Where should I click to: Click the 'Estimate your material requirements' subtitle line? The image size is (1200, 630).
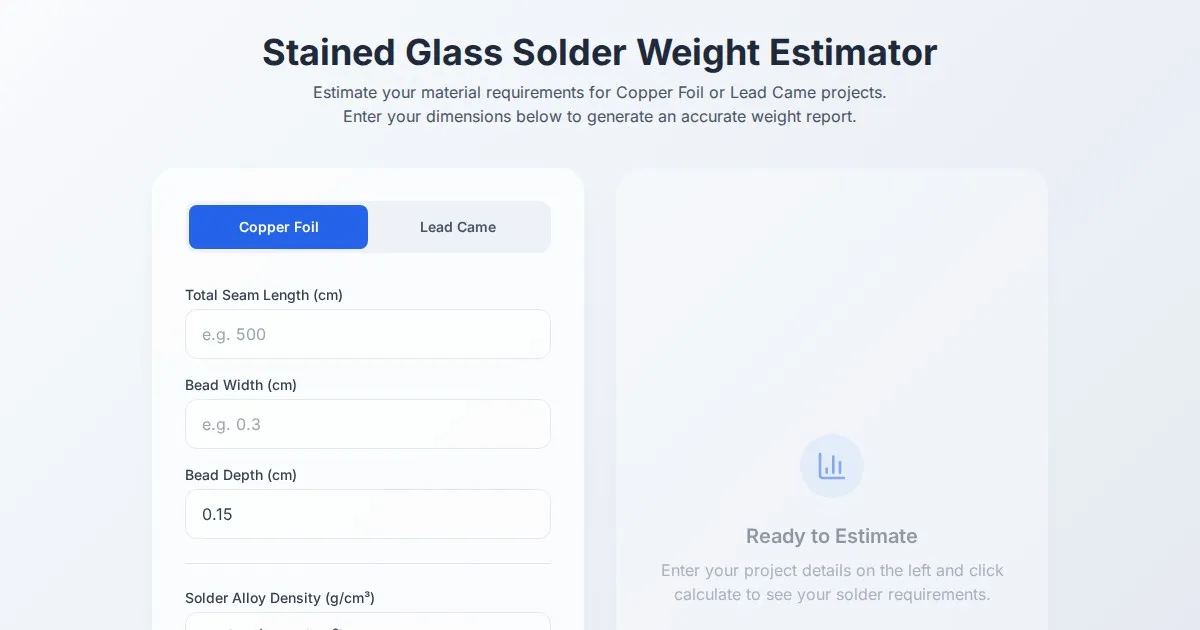click(600, 92)
